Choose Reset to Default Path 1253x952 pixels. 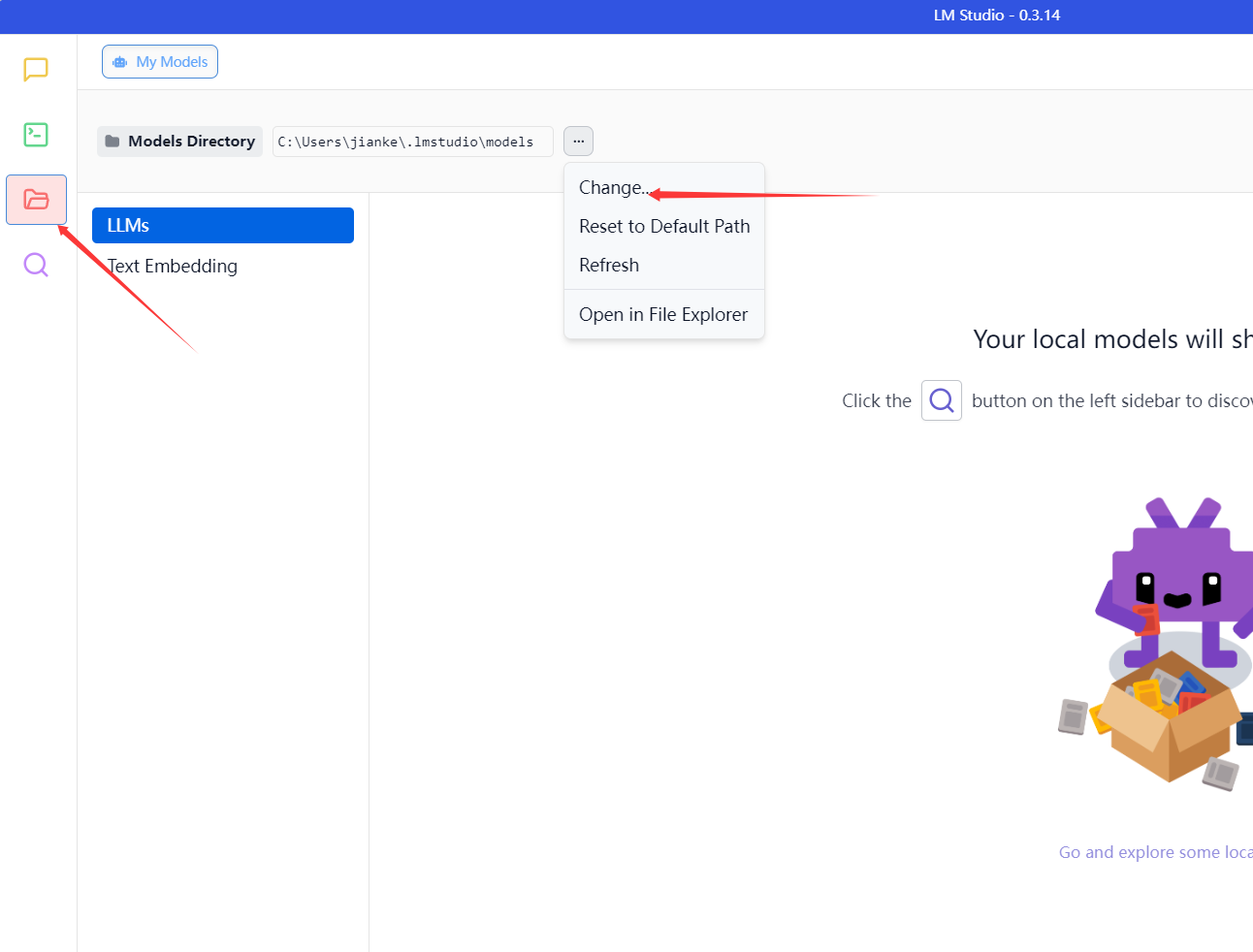[664, 226]
